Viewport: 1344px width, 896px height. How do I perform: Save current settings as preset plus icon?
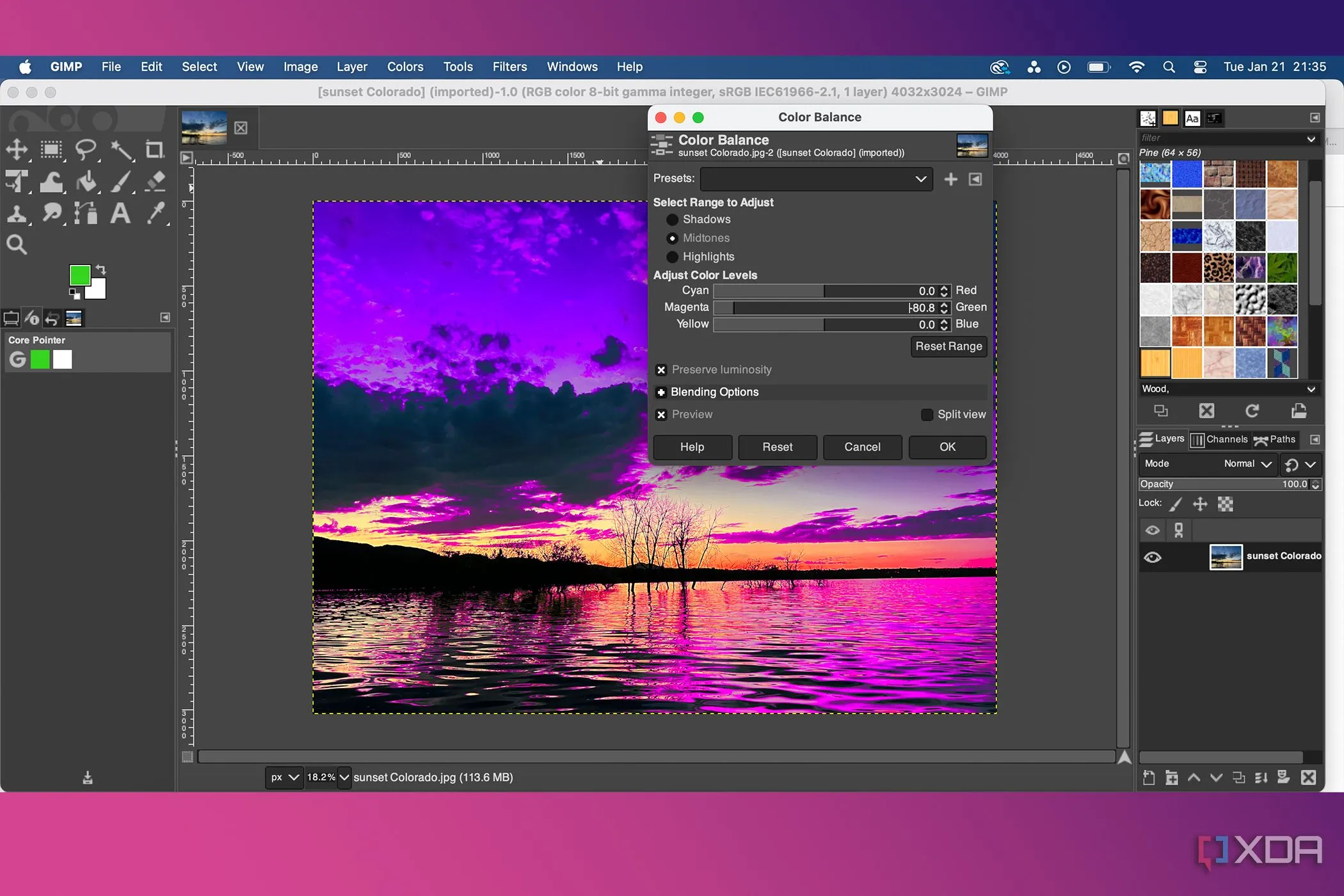point(951,179)
